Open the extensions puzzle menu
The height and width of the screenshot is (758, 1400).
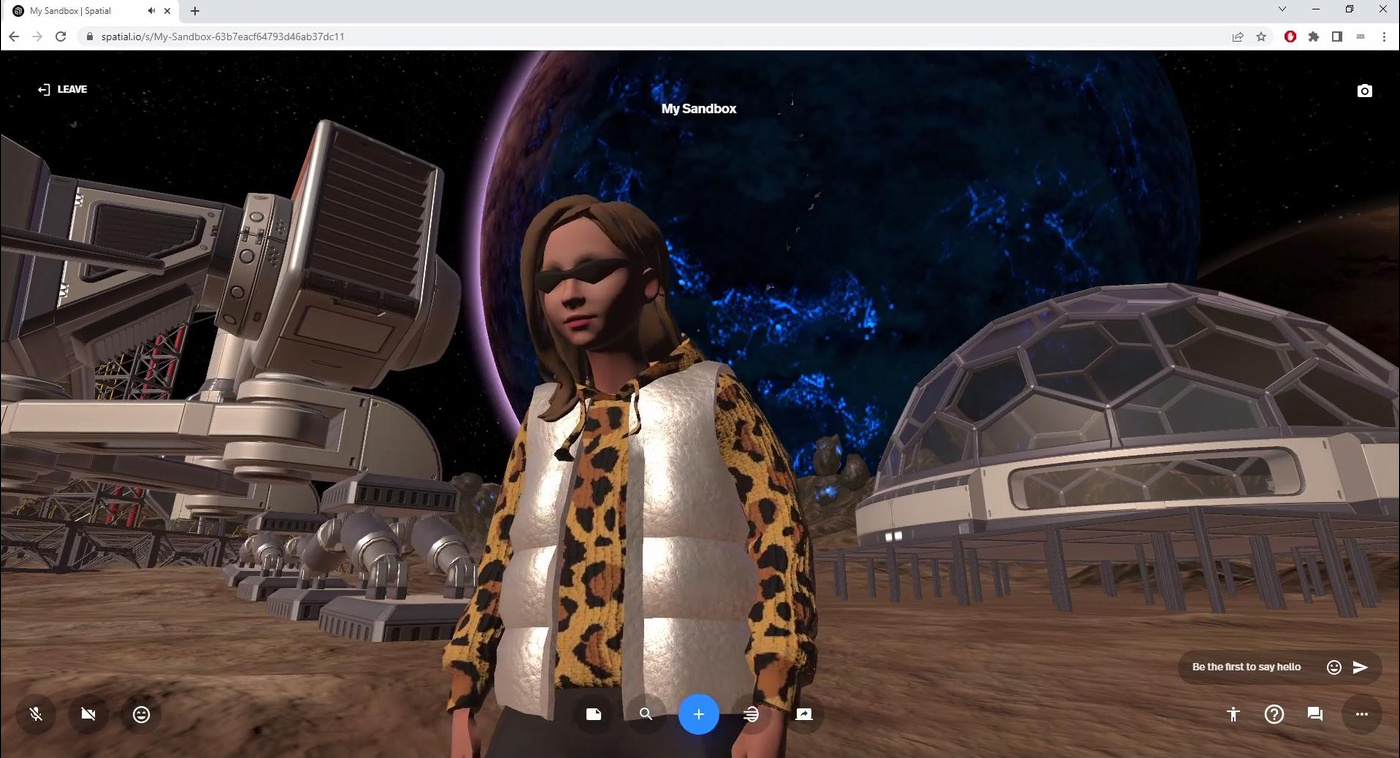pos(1314,36)
